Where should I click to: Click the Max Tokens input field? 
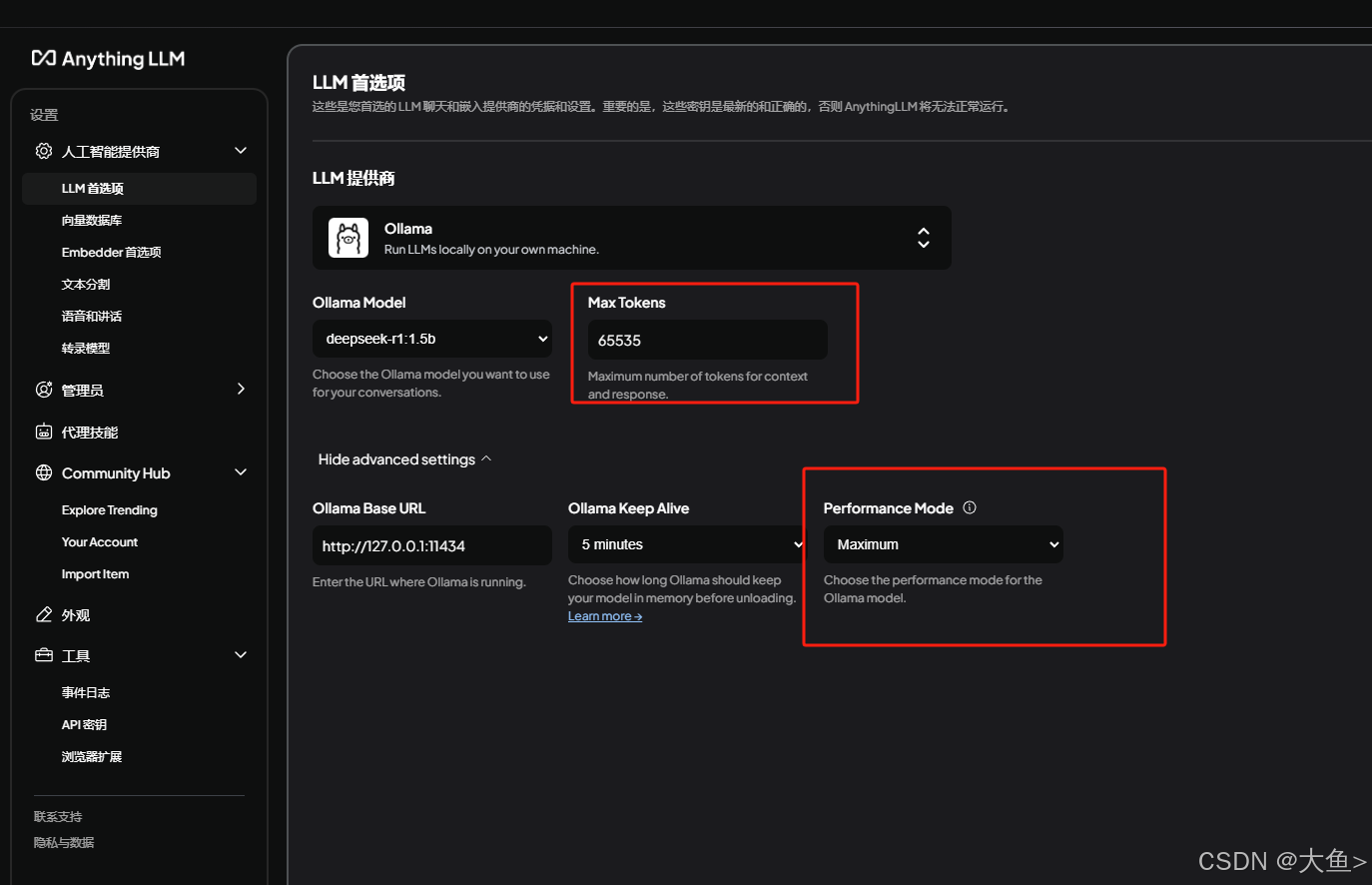(708, 340)
